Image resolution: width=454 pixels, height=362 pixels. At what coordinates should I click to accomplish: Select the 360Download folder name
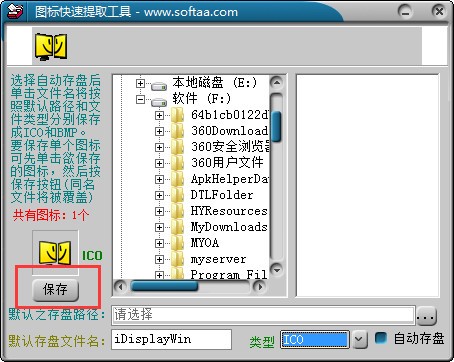tap(229, 131)
